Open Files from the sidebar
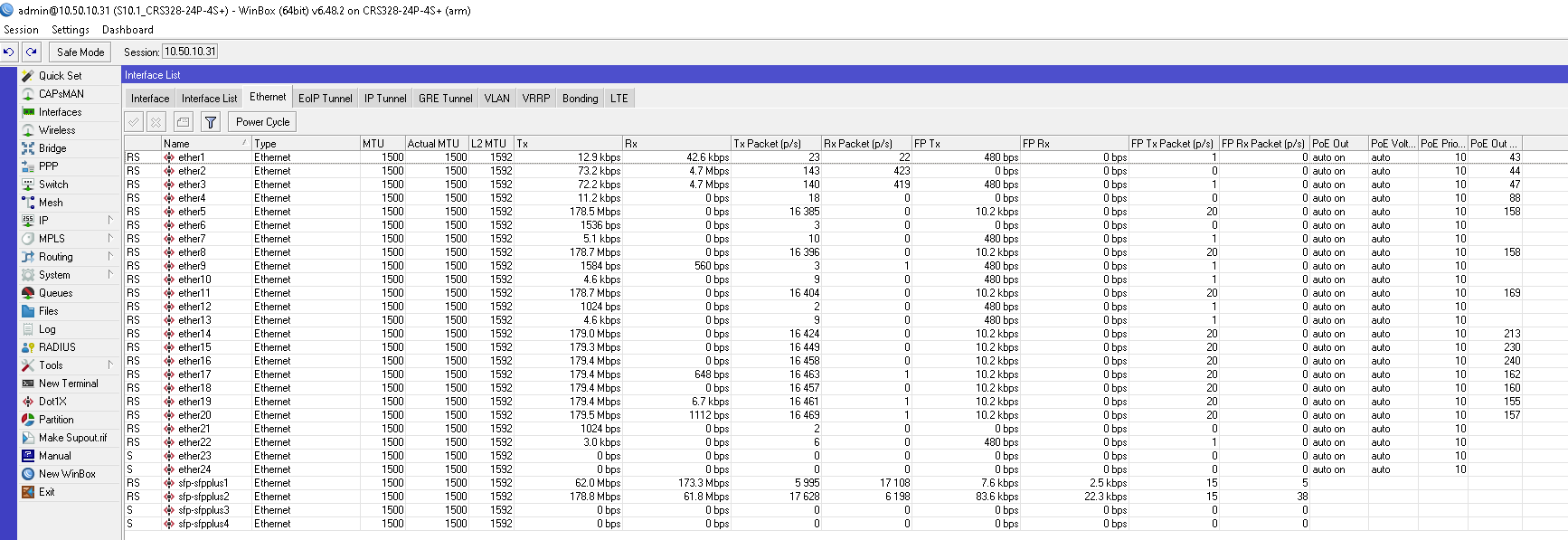The width and height of the screenshot is (1568, 540). 48,311
